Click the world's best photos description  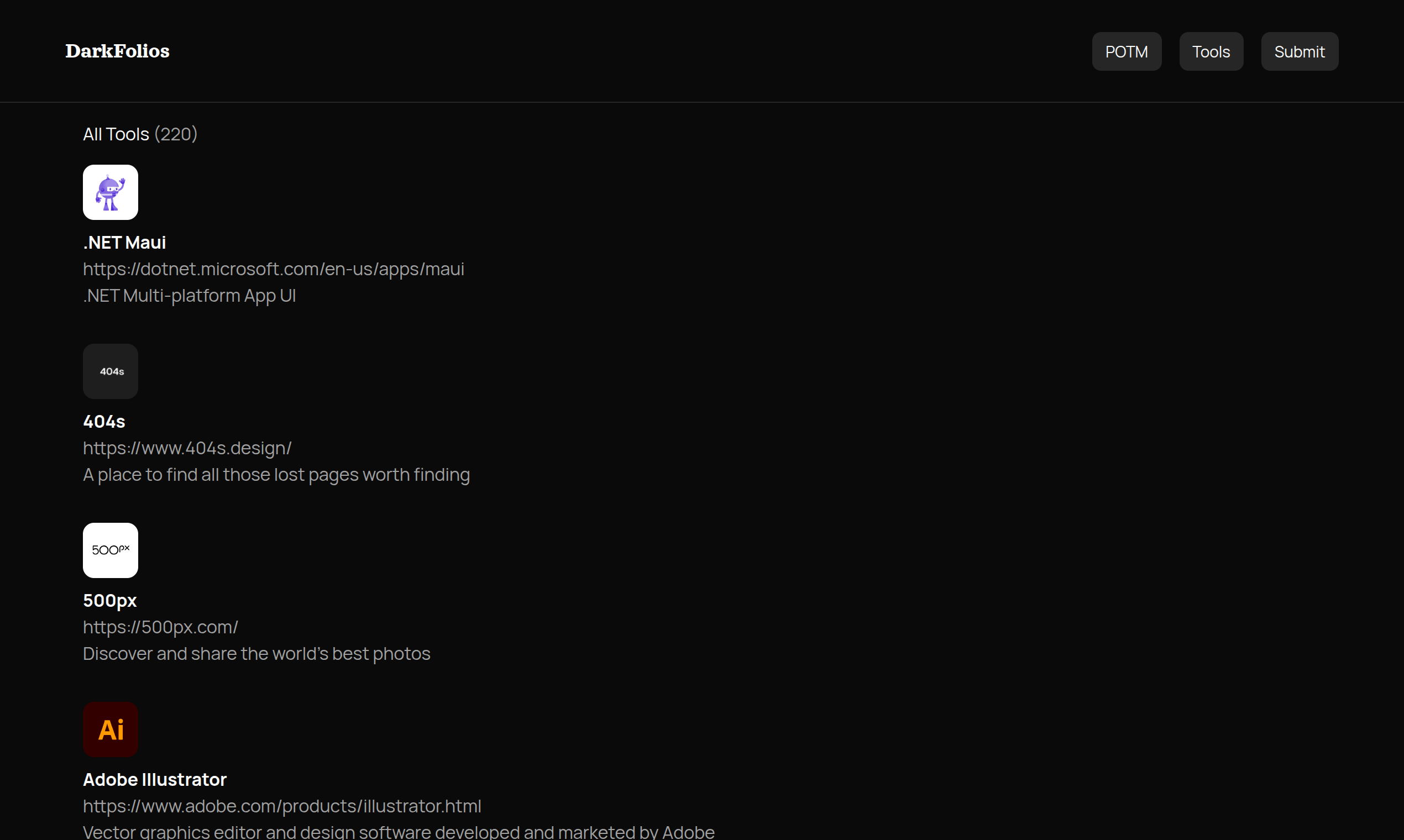coord(256,653)
